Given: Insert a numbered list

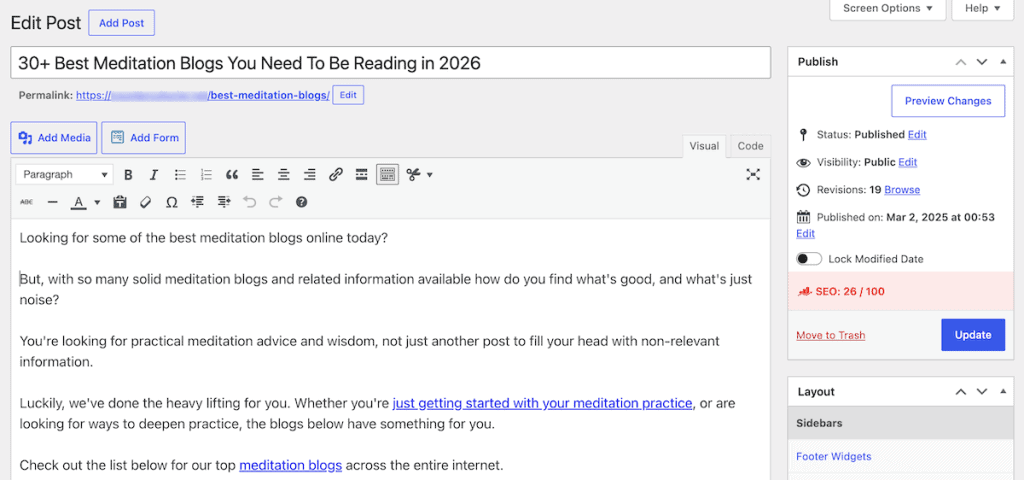Looking at the screenshot, I should (206, 174).
